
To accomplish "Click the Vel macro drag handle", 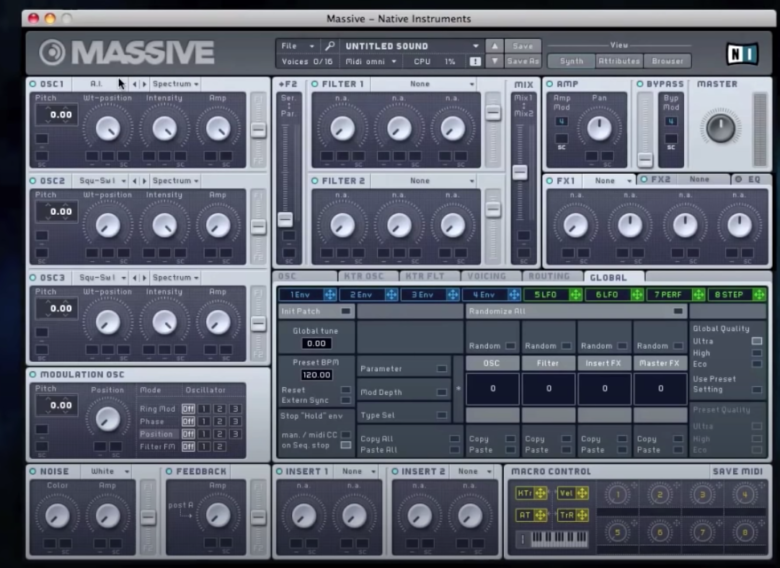I will (x=582, y=493).
